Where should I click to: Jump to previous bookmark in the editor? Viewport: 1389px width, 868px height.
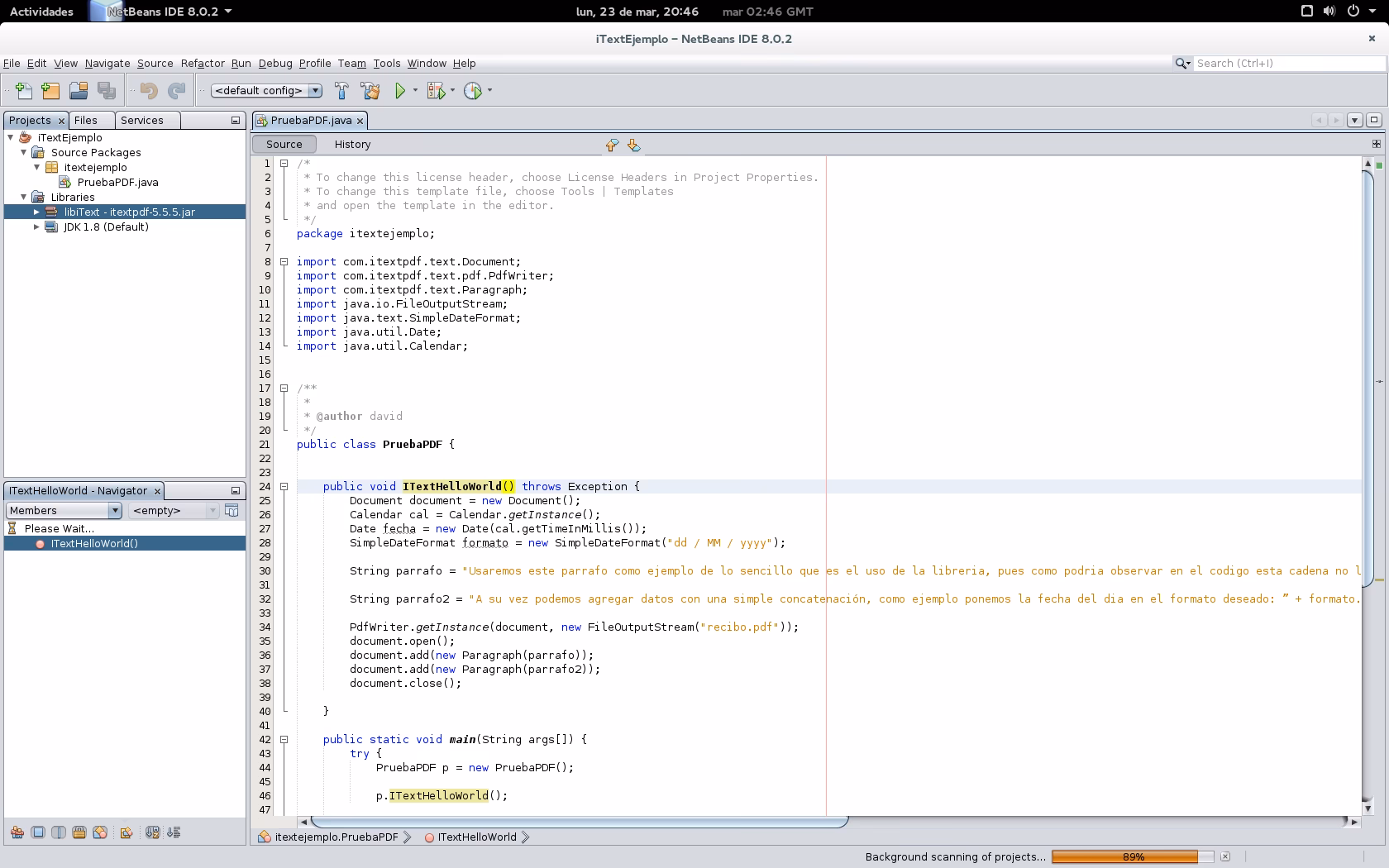[611, 145]
